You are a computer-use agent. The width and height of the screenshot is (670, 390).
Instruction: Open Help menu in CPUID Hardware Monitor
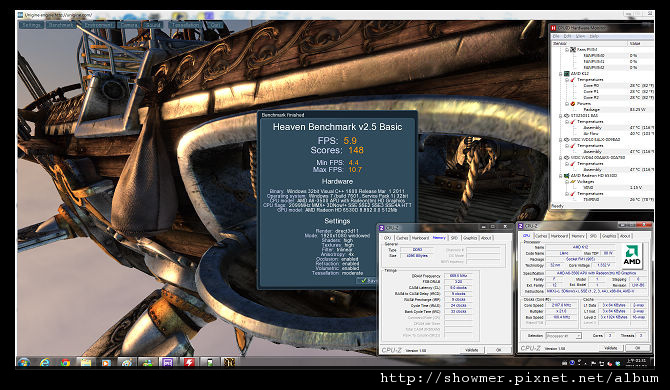(594, 36)
